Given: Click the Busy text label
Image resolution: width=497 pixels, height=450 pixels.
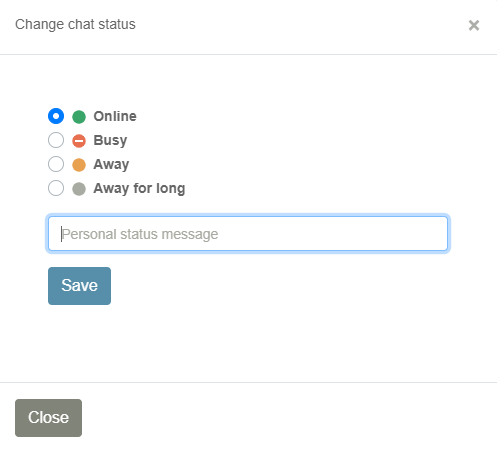Looking at the screenshot, I should pyautogui.click(x=110, y=140).
